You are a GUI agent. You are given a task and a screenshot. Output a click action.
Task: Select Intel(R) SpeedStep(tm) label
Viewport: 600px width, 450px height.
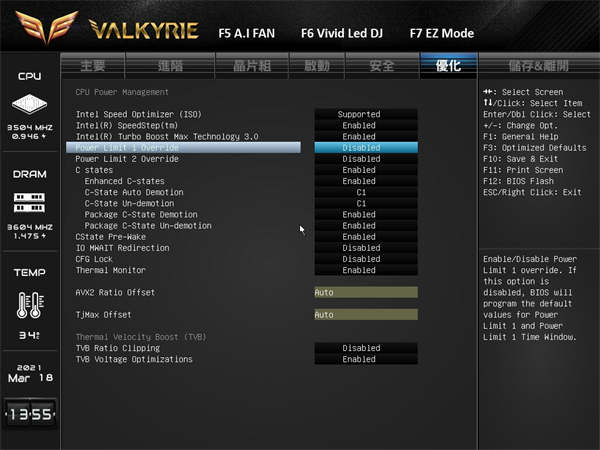(x=127, y=125)
